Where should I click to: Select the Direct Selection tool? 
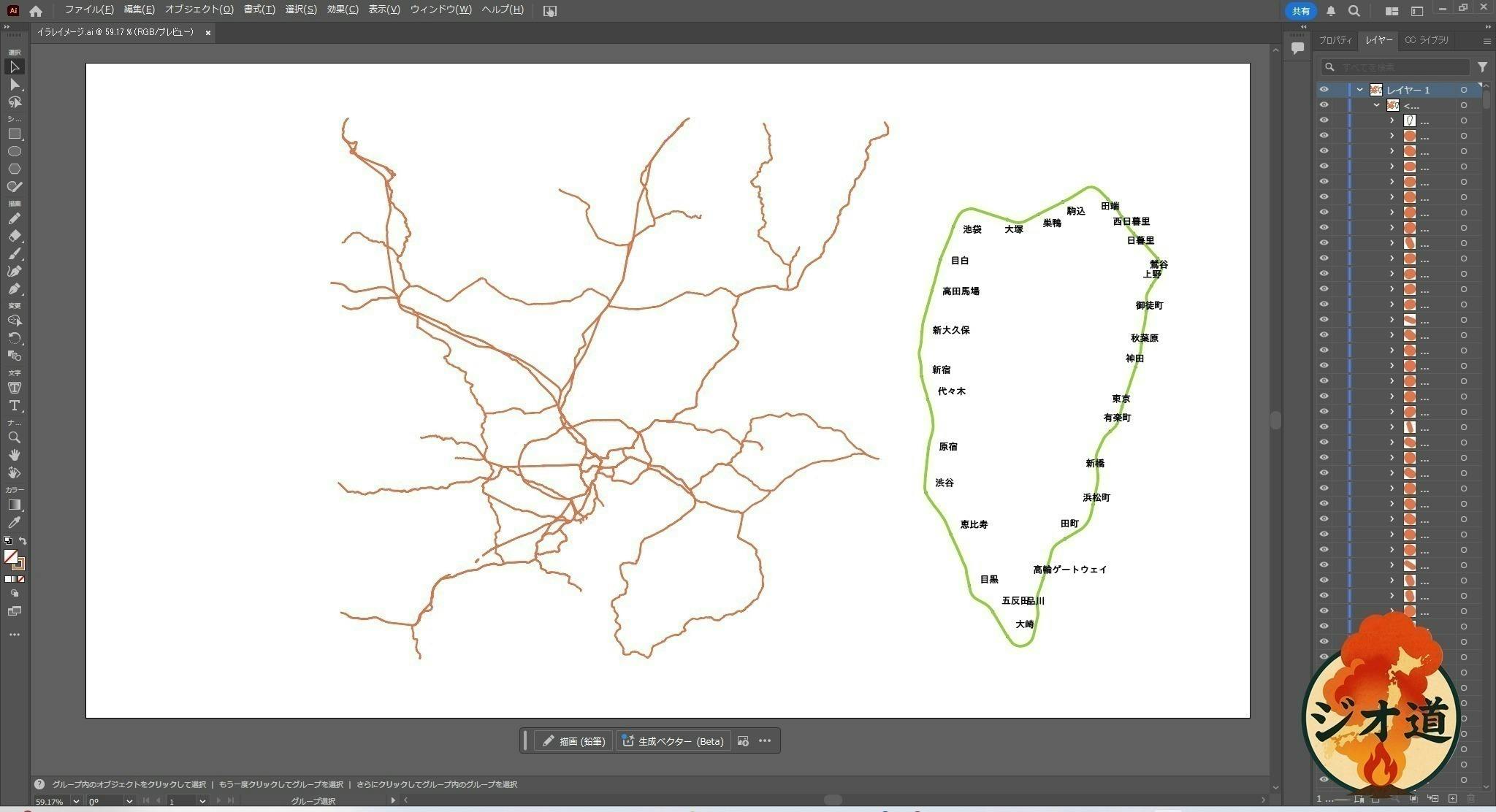pos(15,85)
